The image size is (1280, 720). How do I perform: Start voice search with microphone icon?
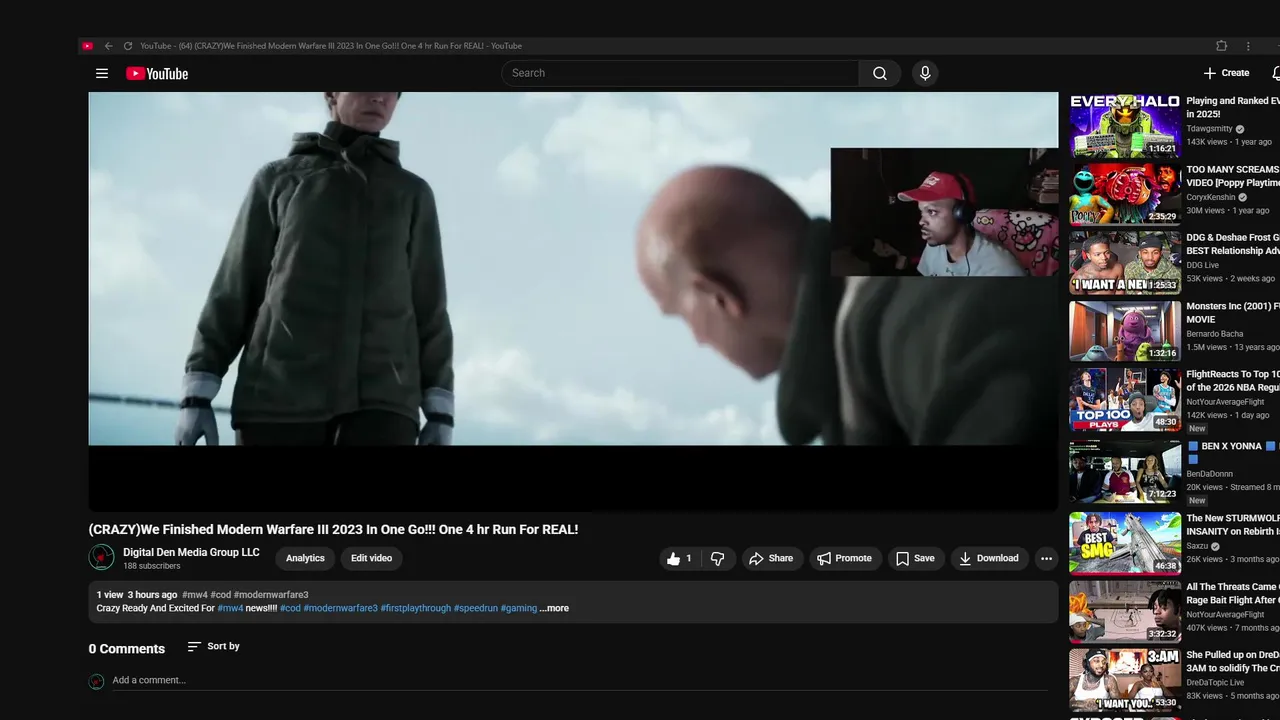pos(925,73)
